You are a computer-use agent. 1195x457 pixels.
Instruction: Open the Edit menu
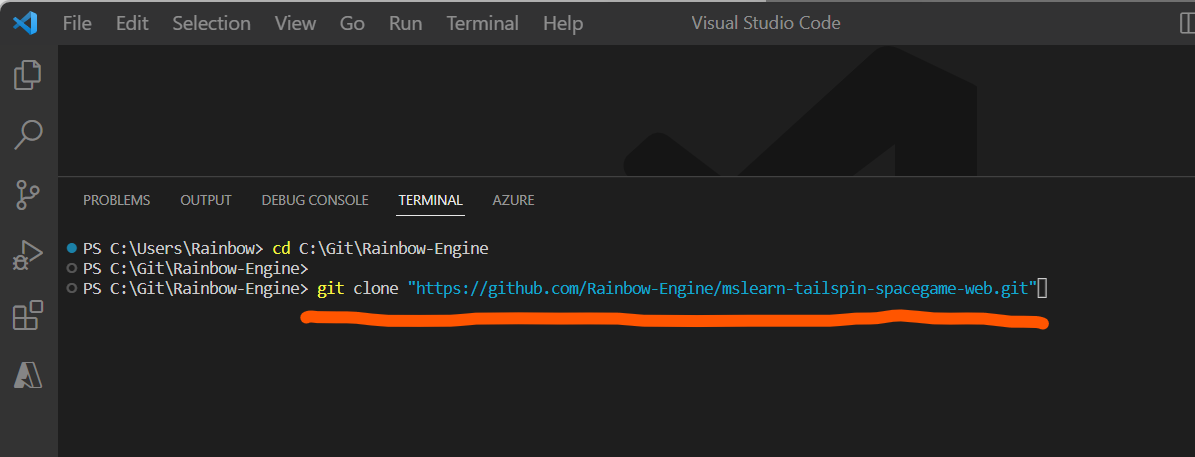[x=132, y=24]
